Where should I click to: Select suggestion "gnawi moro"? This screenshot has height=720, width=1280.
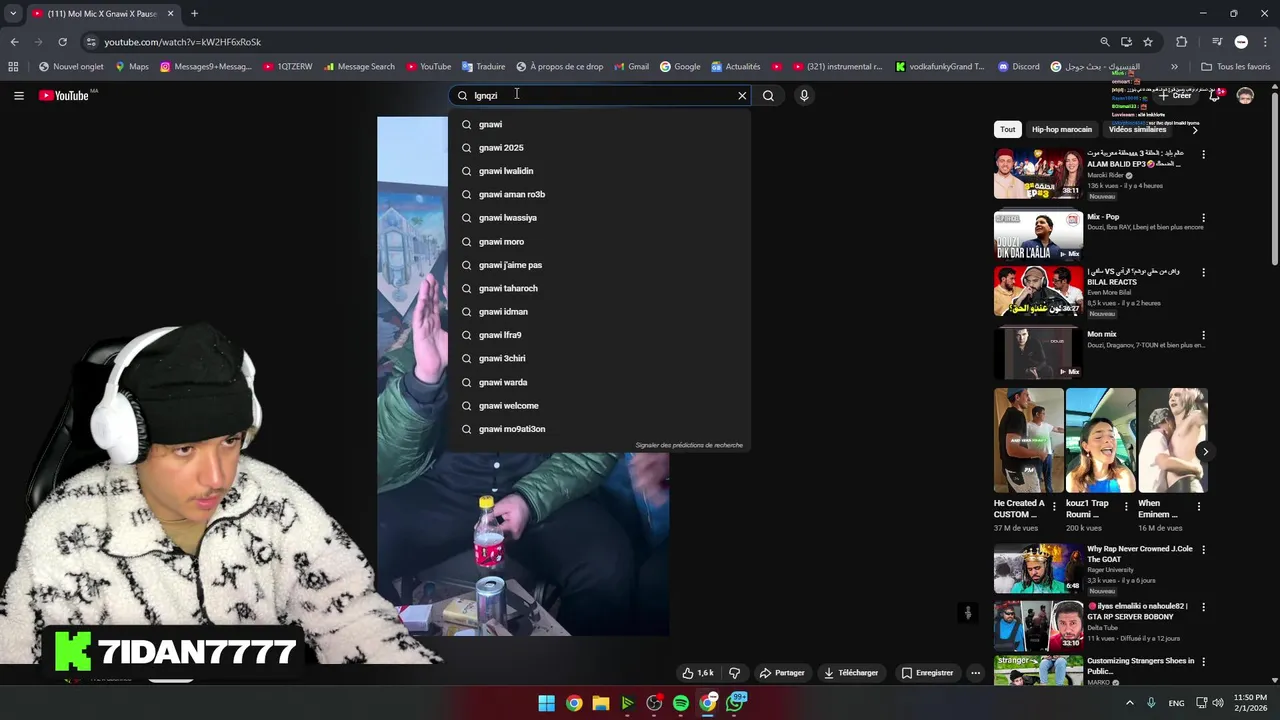pos(599,241)
